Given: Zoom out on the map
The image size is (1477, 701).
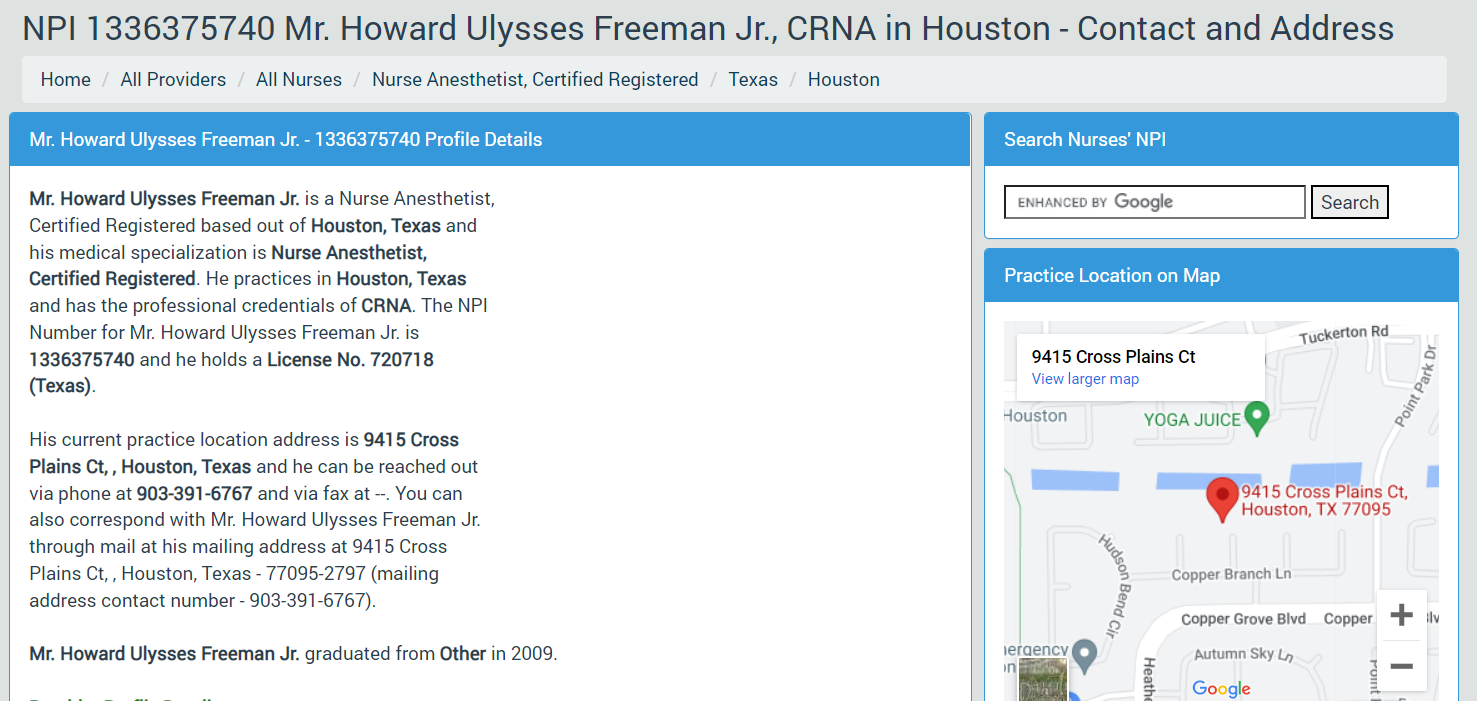Looking at the screenshot, I should pyautogui.click(x=1401, y=666).
